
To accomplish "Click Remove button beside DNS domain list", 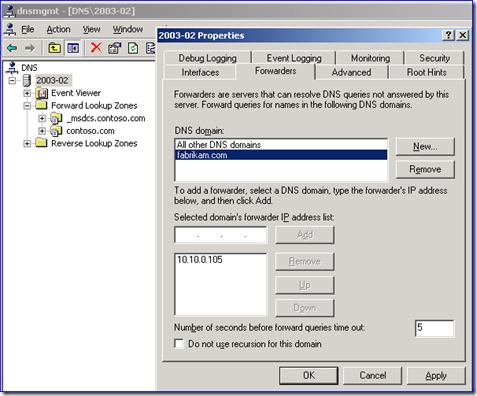I will (x=425, y=169).
